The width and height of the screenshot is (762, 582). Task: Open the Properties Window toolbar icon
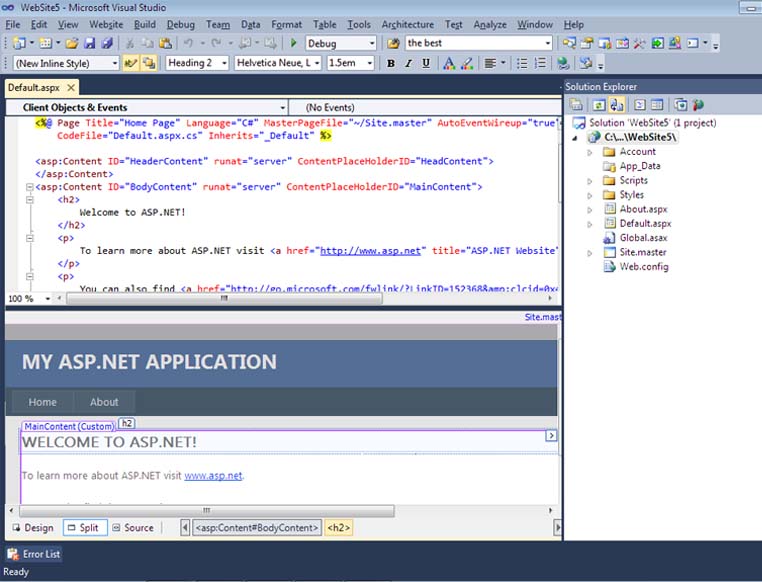tap(587, 43)
